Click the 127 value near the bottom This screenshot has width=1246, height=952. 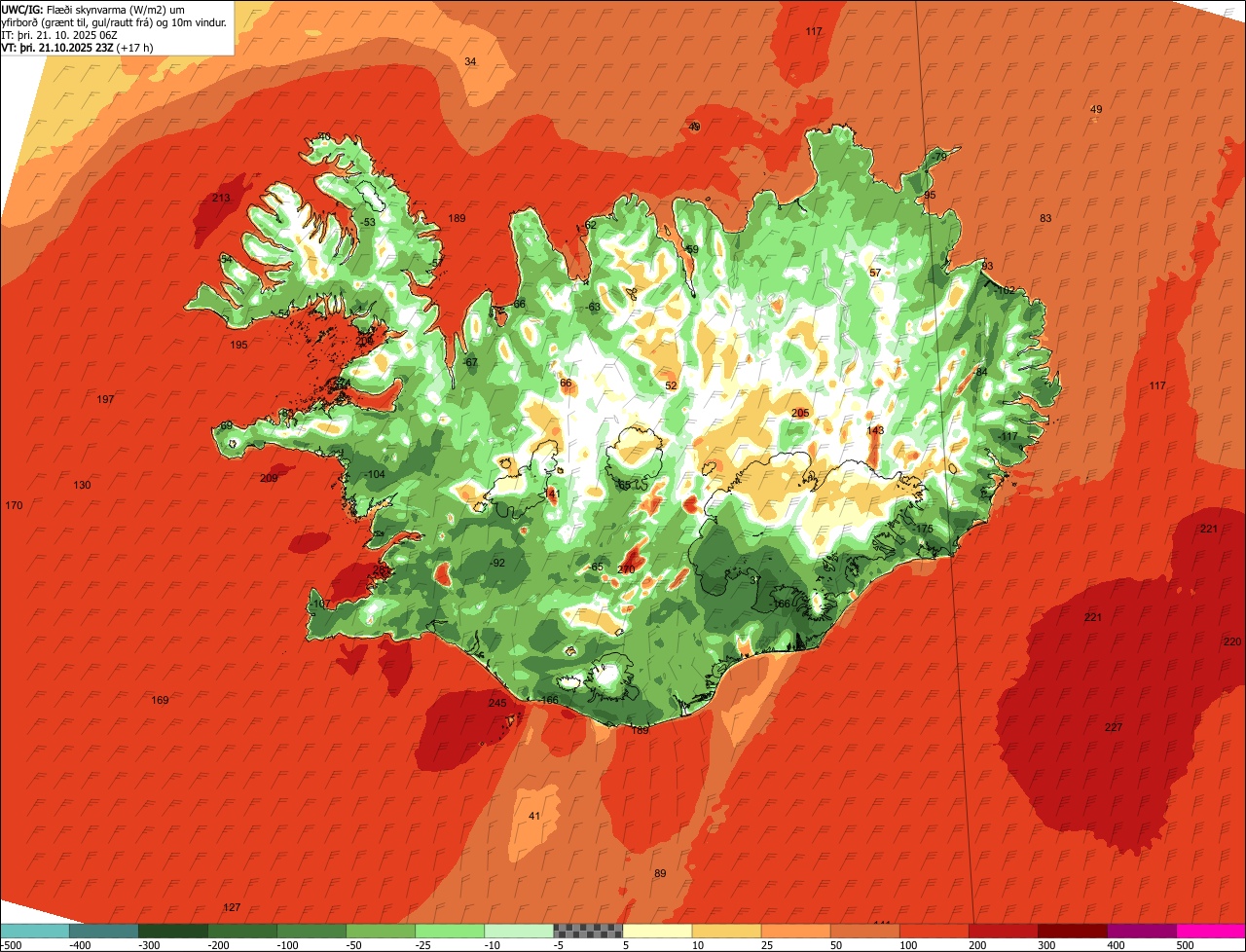coord(232,907)
